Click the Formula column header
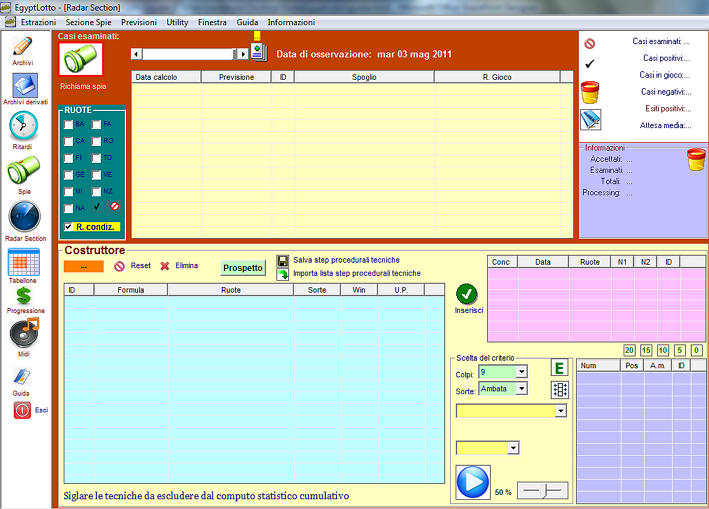709x509 pixels. (131, 290)
